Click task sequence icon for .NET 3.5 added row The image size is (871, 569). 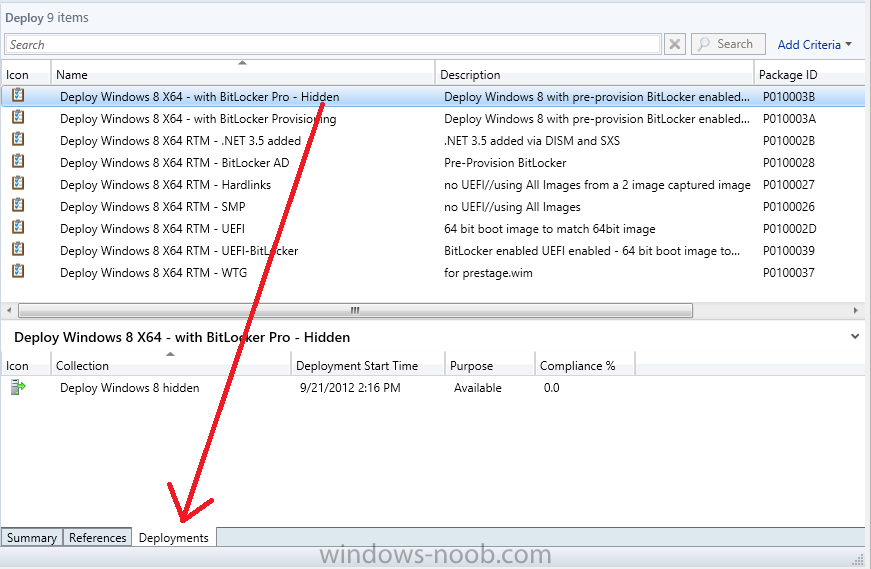click(18, 139)
